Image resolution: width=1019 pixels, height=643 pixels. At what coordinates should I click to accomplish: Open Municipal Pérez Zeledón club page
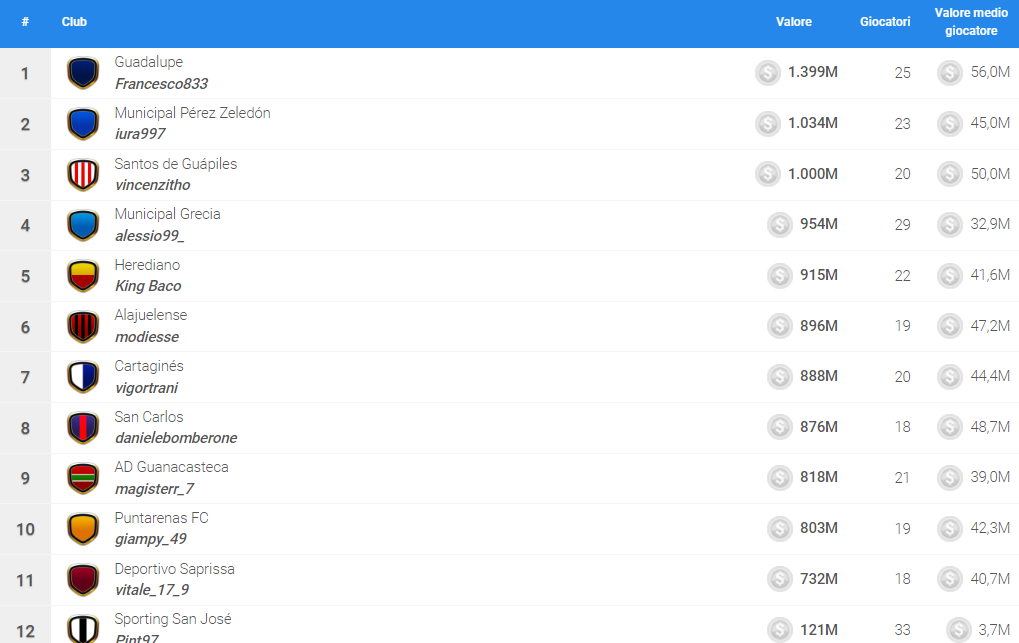192,113
